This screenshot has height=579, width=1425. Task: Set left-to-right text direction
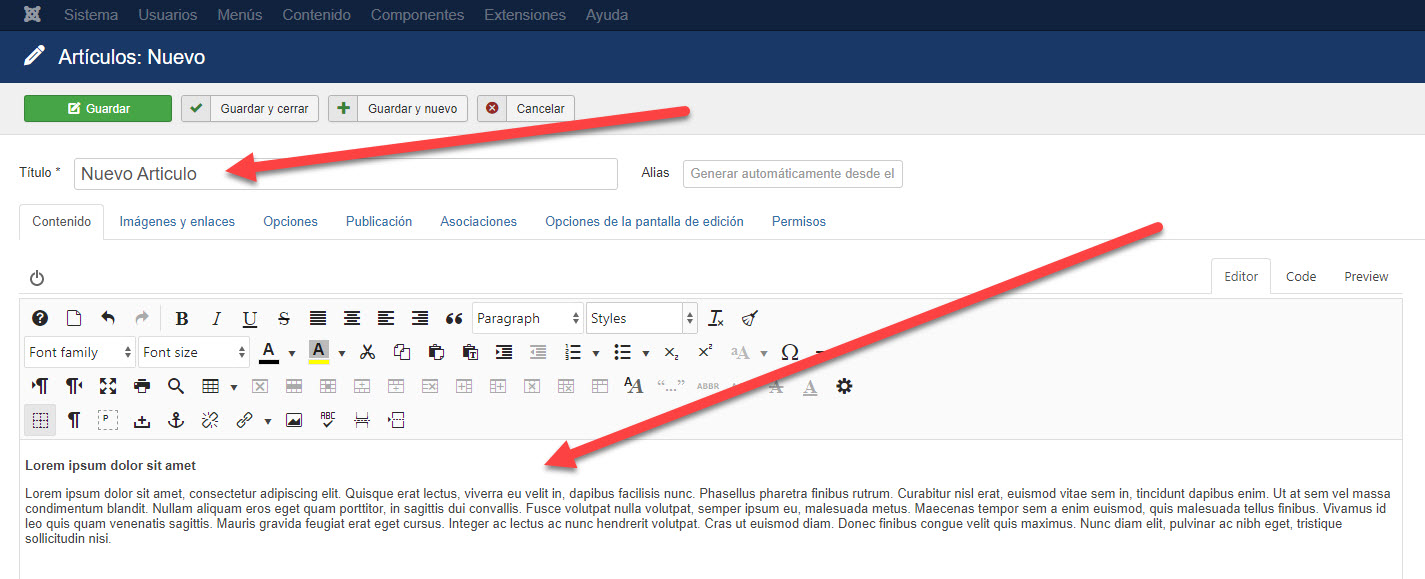[x=40, y=386]
